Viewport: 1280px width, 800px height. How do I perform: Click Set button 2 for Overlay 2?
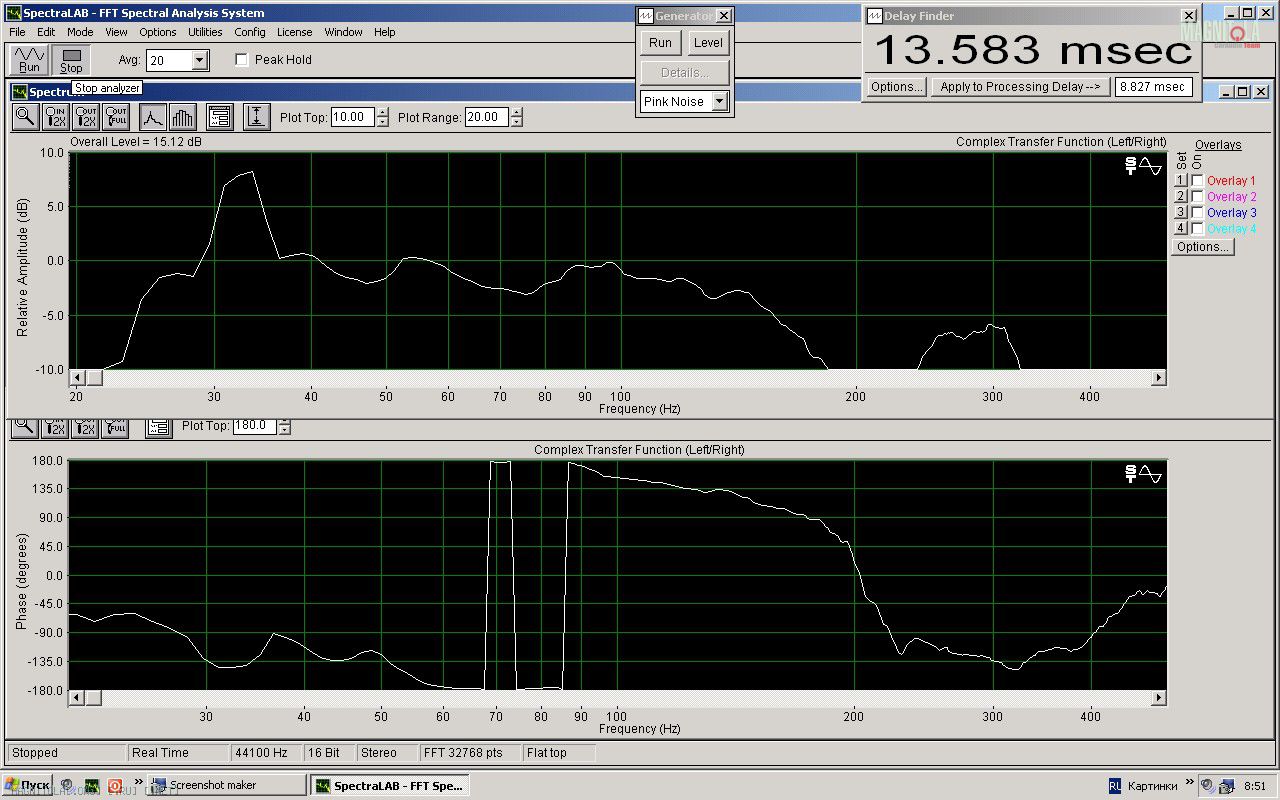[x=1181, y=197]
